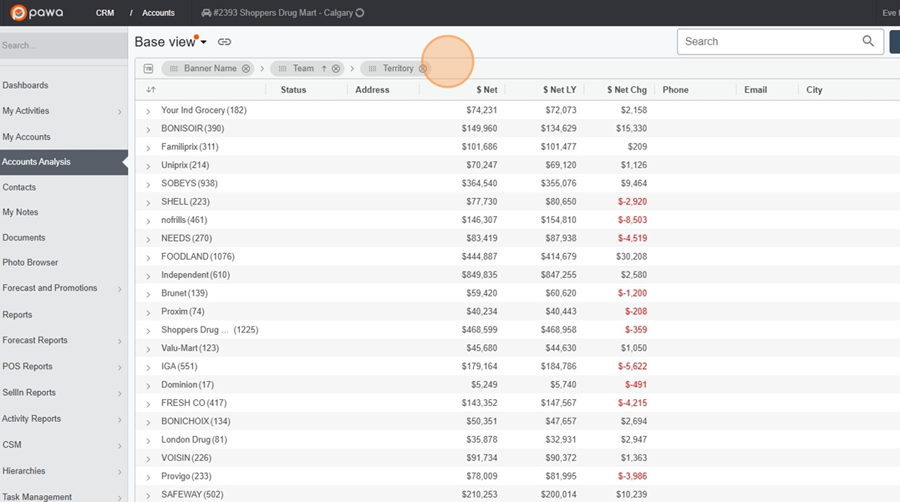Toggle the group panel icon

click(x=149, y=68)
